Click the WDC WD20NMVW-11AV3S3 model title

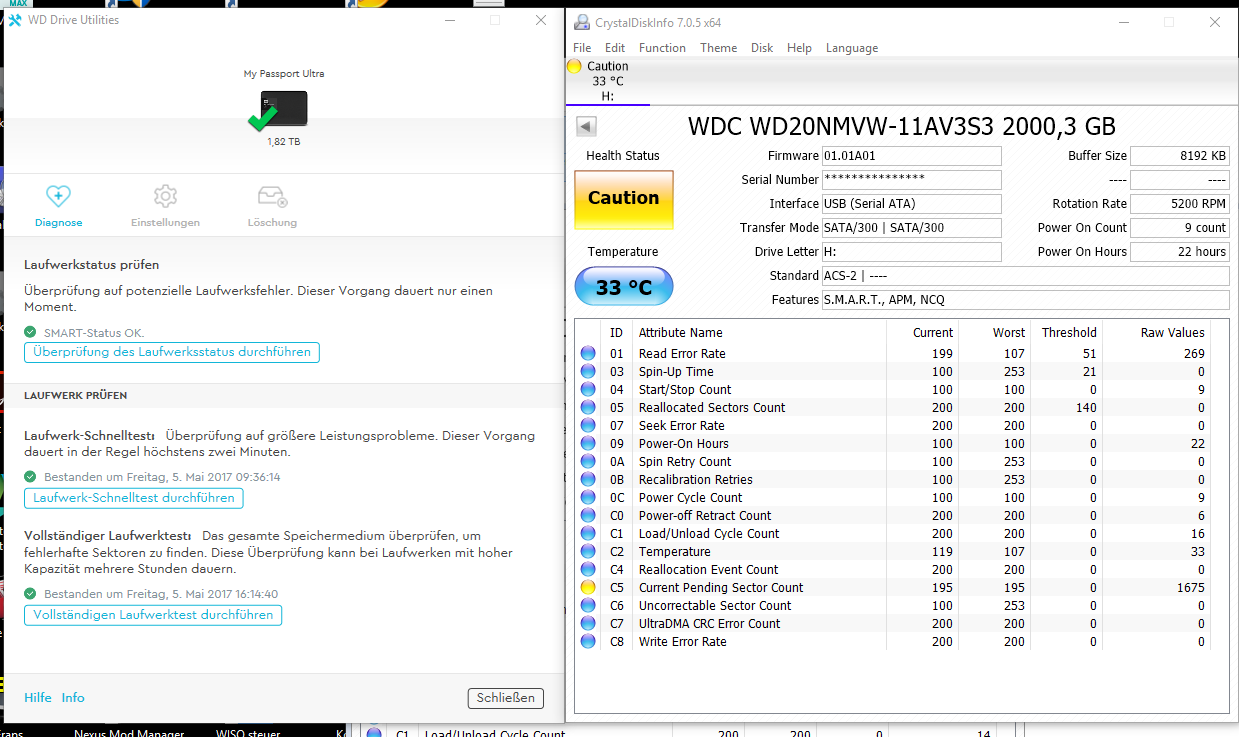click(x=902, y=127)
